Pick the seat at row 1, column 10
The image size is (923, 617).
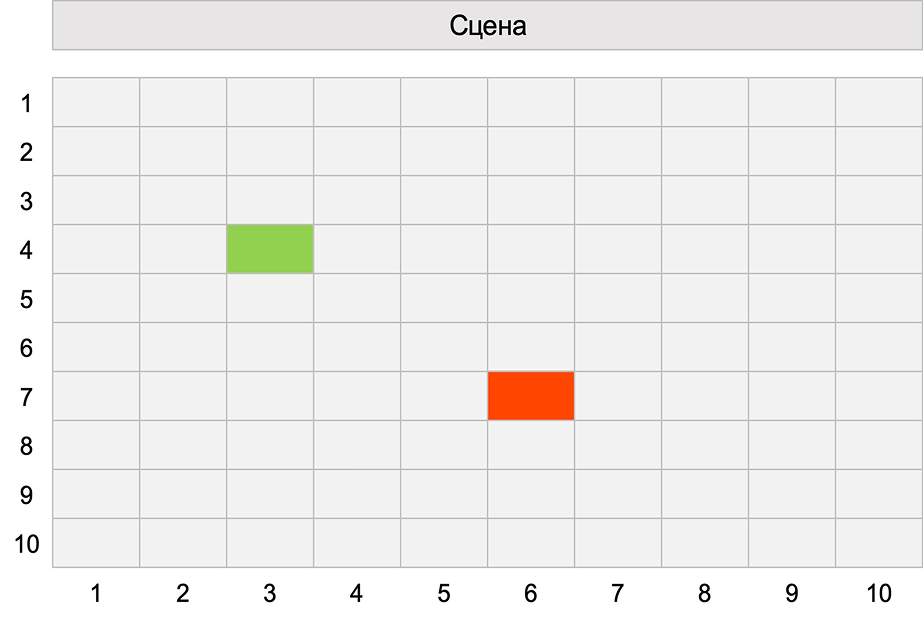(x=878, y=102)
